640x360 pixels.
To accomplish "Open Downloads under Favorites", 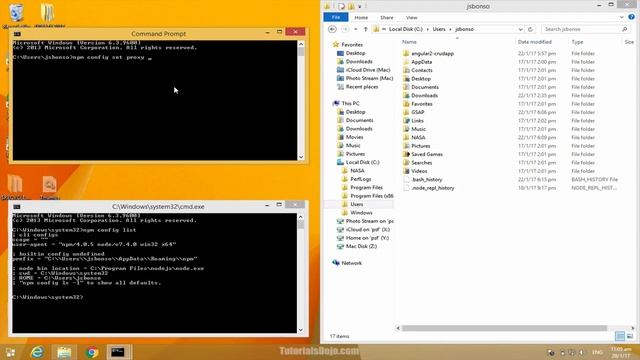I will 359,62.
